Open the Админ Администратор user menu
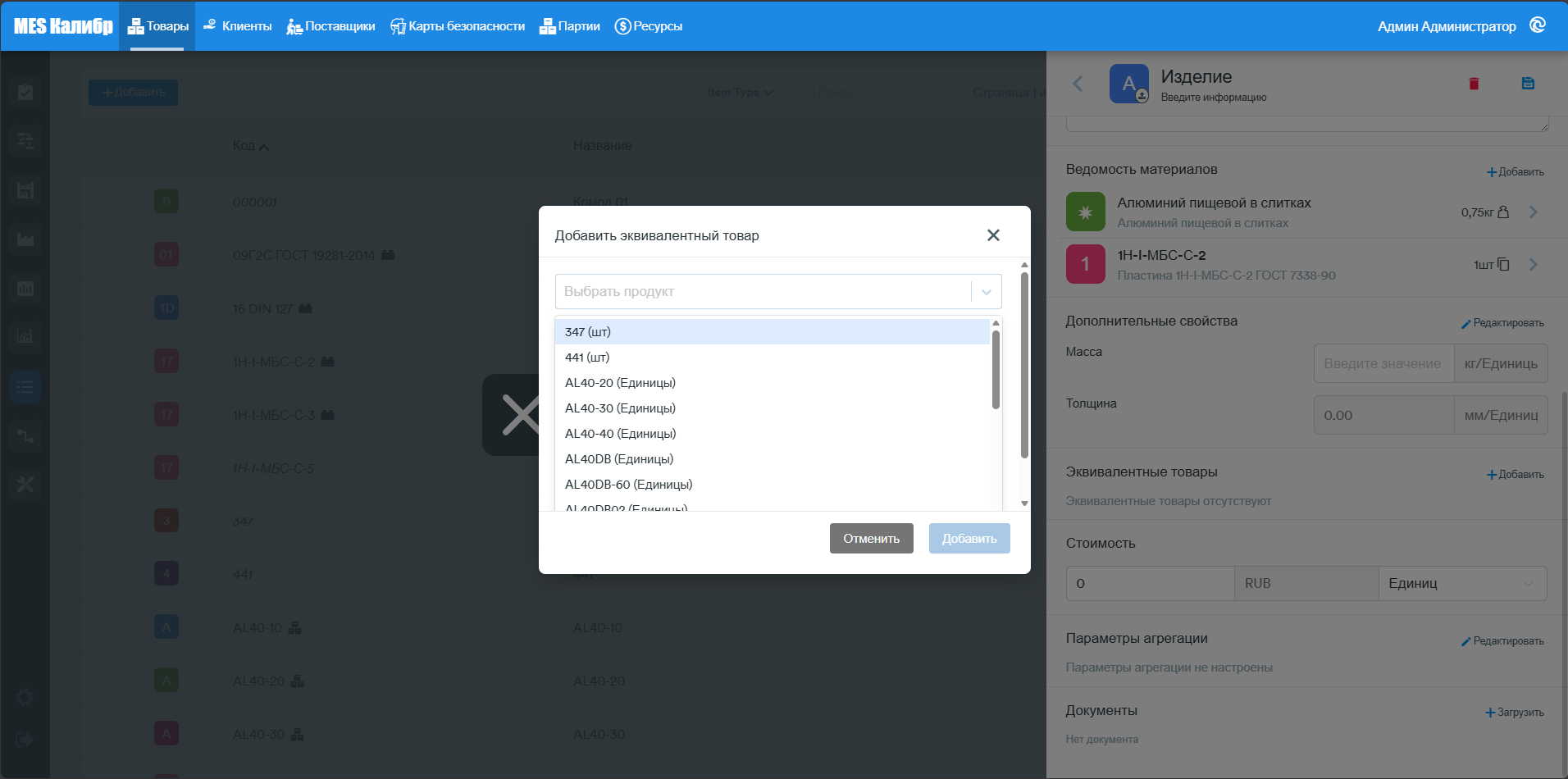The height and width of the screenshot is (779, 1568). (1447, 26)
